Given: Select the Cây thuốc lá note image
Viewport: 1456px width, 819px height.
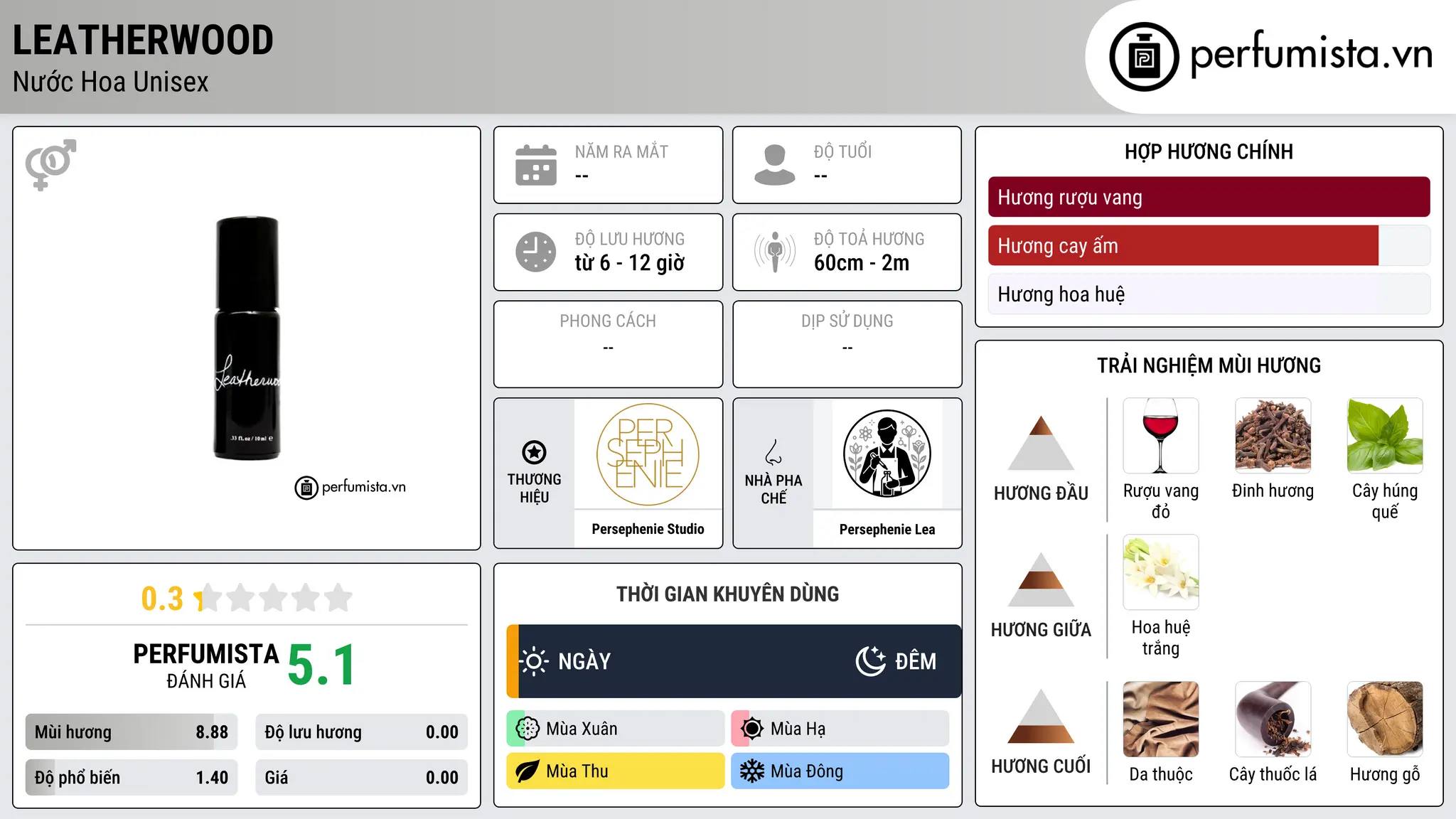Looking at the screenshot, I should point(1273,719).
